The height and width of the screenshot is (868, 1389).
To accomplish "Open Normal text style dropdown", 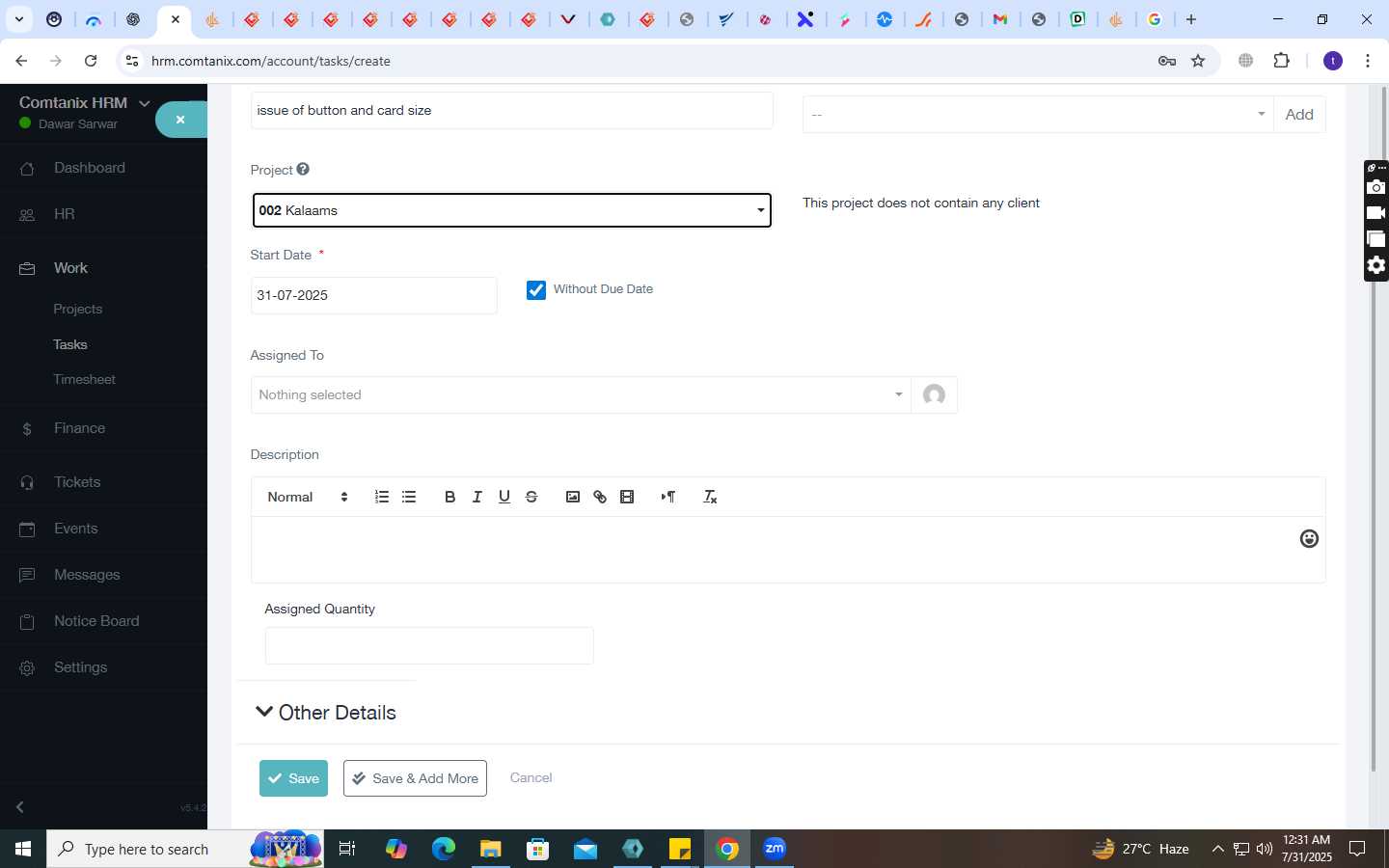I will (308, 497).
